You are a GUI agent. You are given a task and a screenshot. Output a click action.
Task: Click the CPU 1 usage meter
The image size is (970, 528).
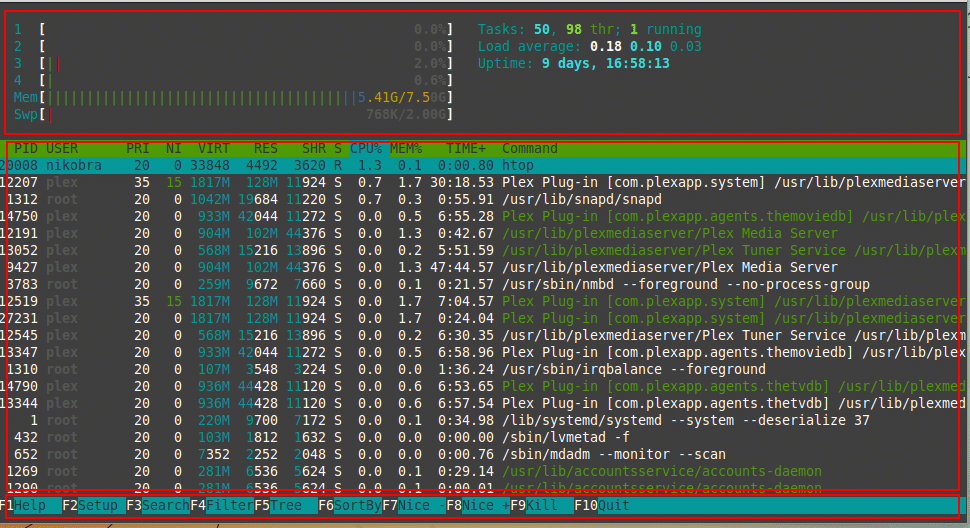click(233, 29)
